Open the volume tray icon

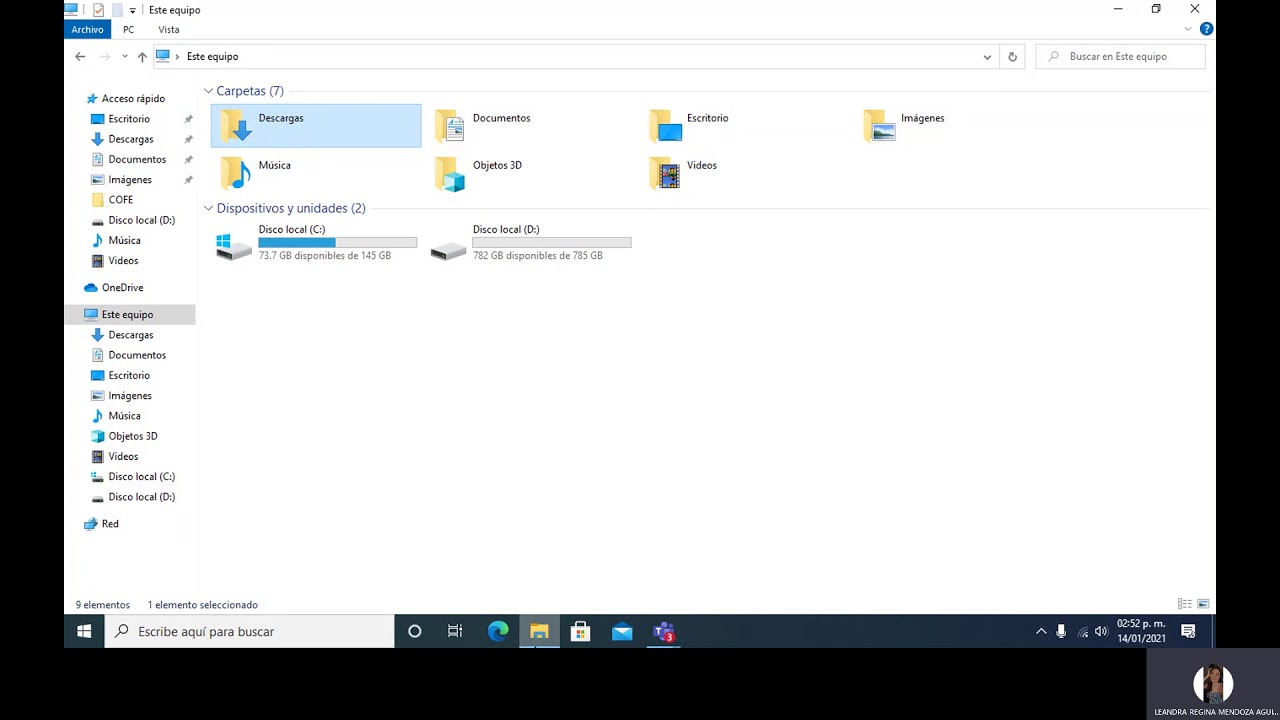(1101, 631)
